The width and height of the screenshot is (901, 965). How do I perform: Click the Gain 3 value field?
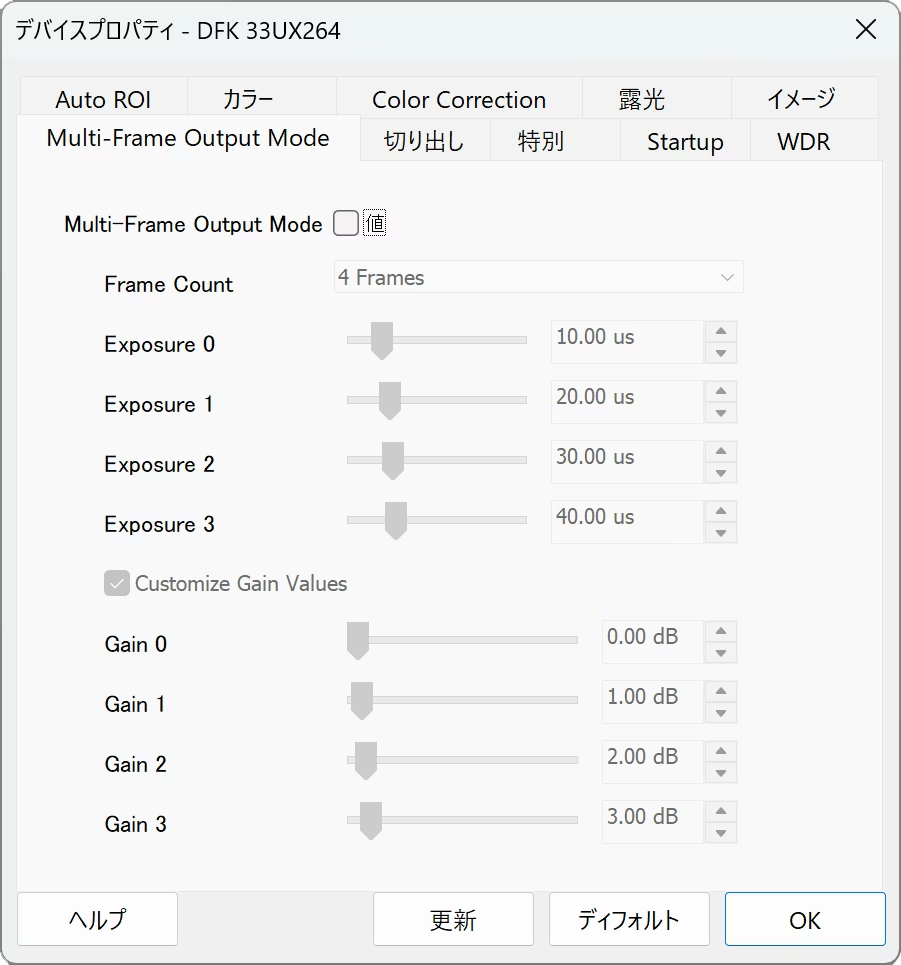[652, 817]
